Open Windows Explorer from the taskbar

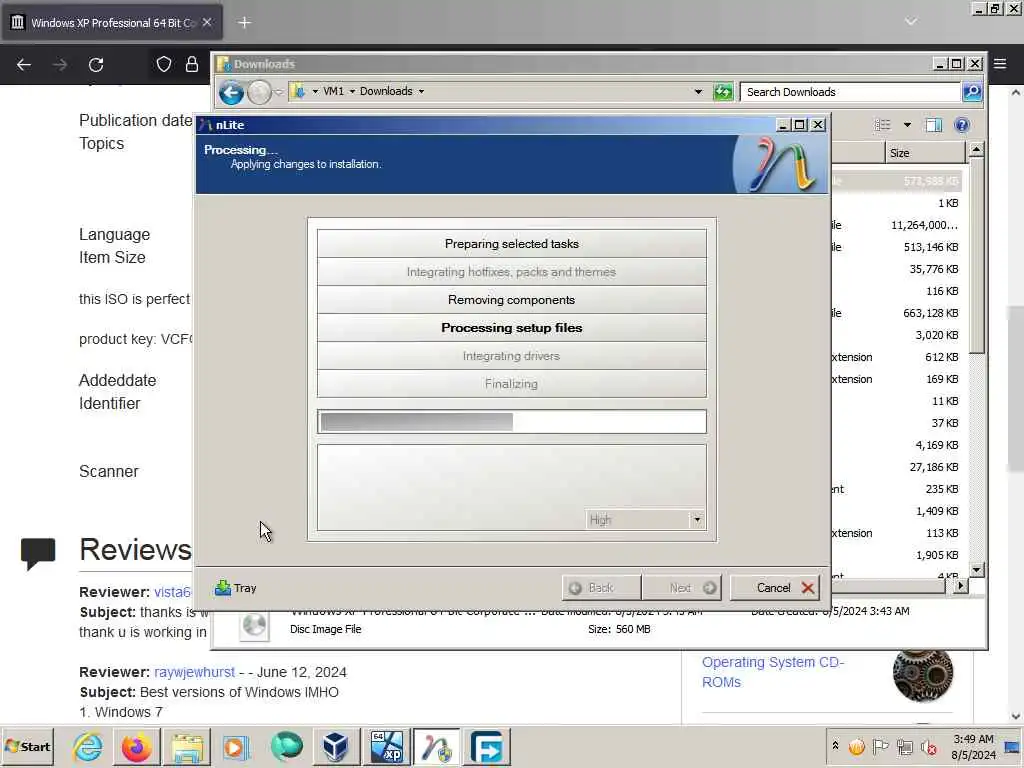(187, 747)
